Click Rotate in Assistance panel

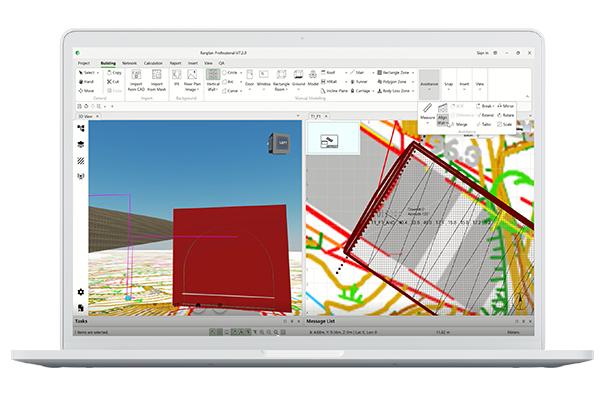point(505,115)
